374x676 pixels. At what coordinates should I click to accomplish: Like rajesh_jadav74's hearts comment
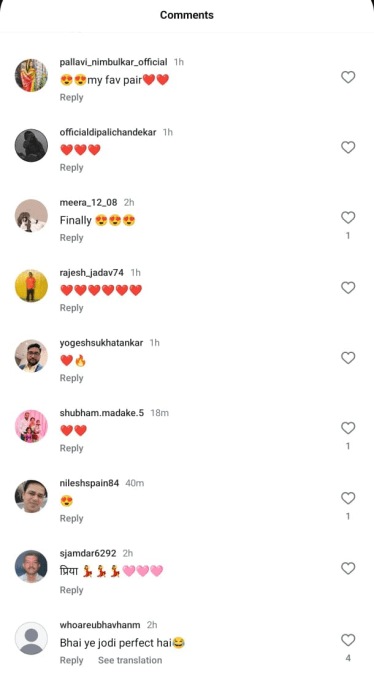(348, 288)
